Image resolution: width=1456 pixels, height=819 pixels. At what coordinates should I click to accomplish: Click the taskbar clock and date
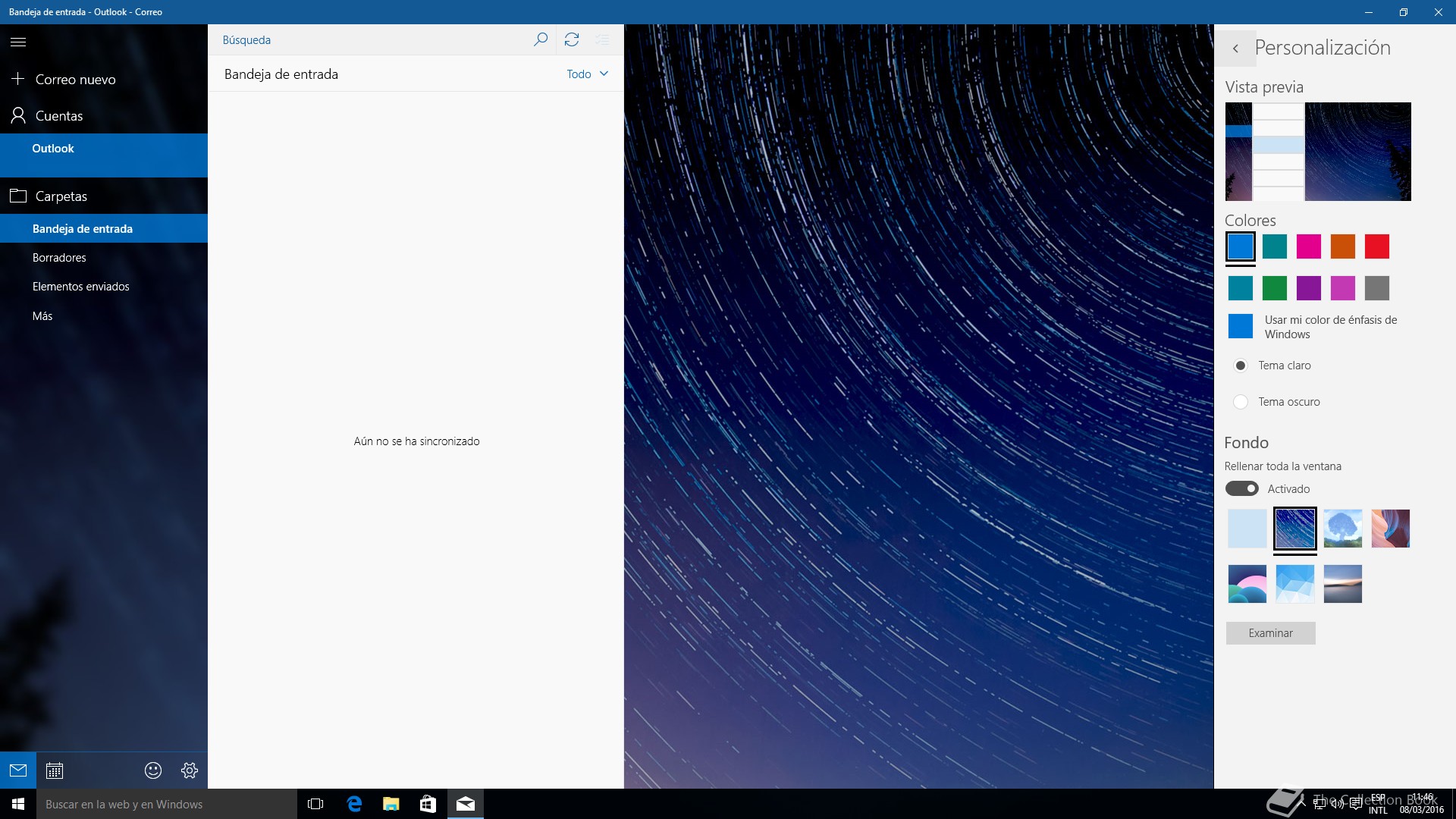tap(1422, 804)
